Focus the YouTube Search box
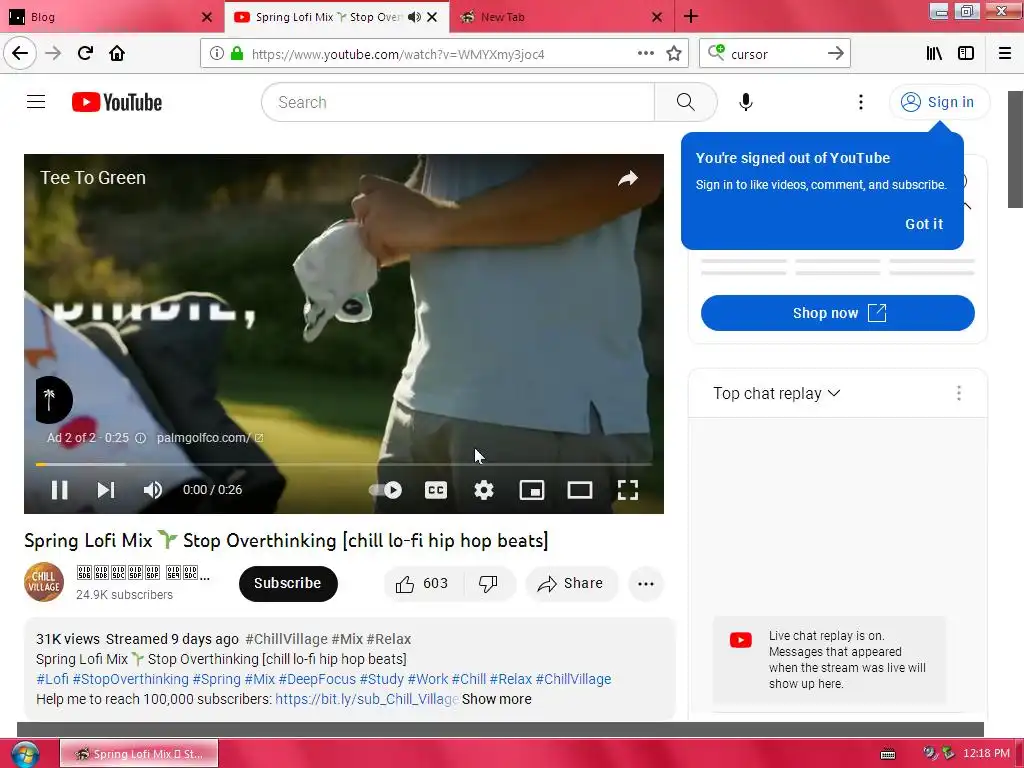 [x=458, y=102]
